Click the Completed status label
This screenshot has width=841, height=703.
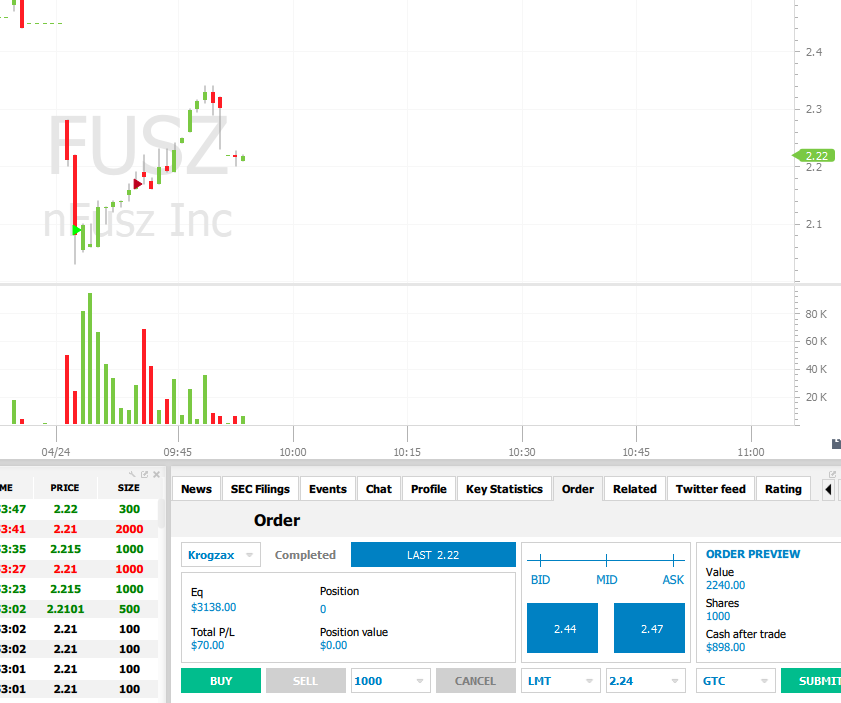click(305, 554)
